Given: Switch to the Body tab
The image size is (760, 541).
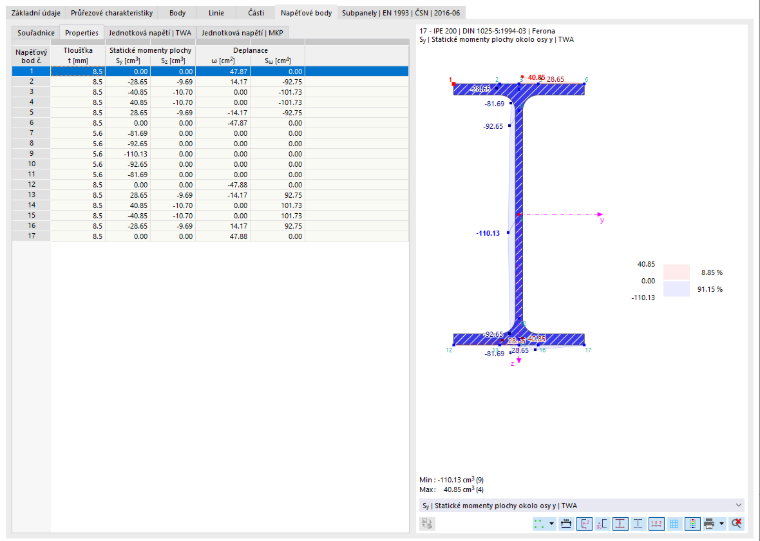Looking at the screenshot, I should (177, 13).
